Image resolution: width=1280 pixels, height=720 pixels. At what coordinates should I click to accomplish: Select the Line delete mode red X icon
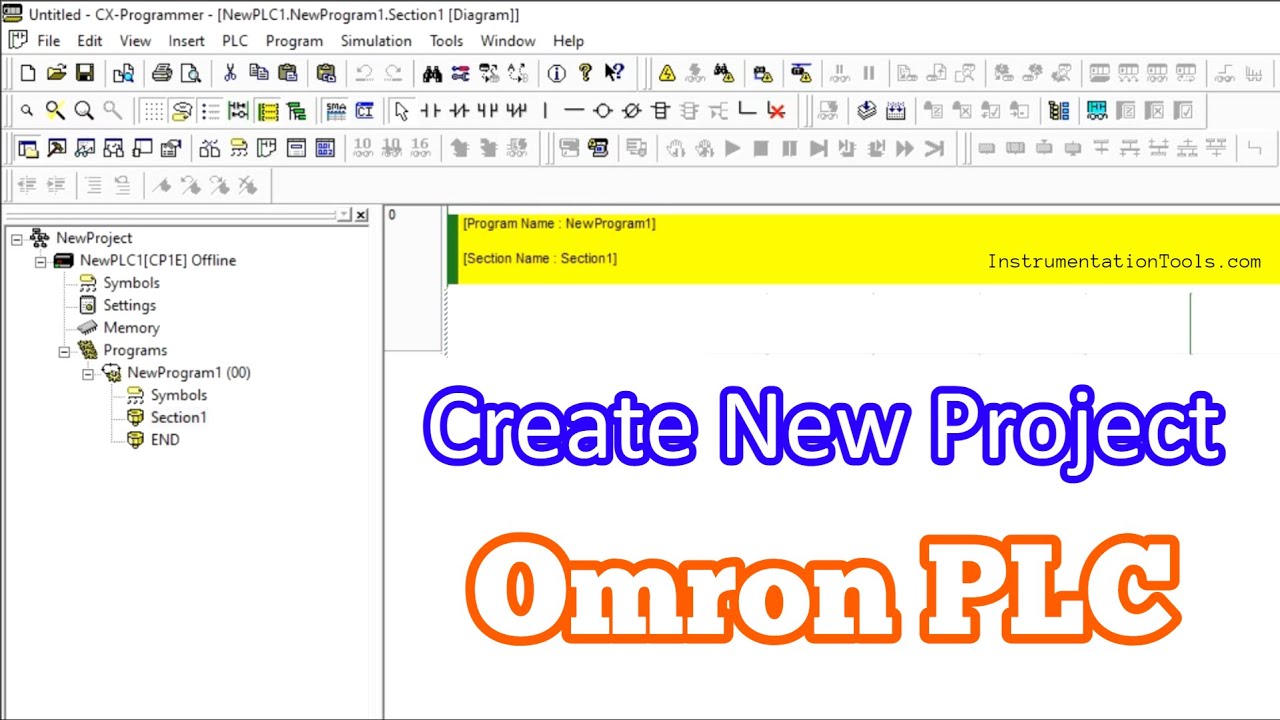(775, 111)
